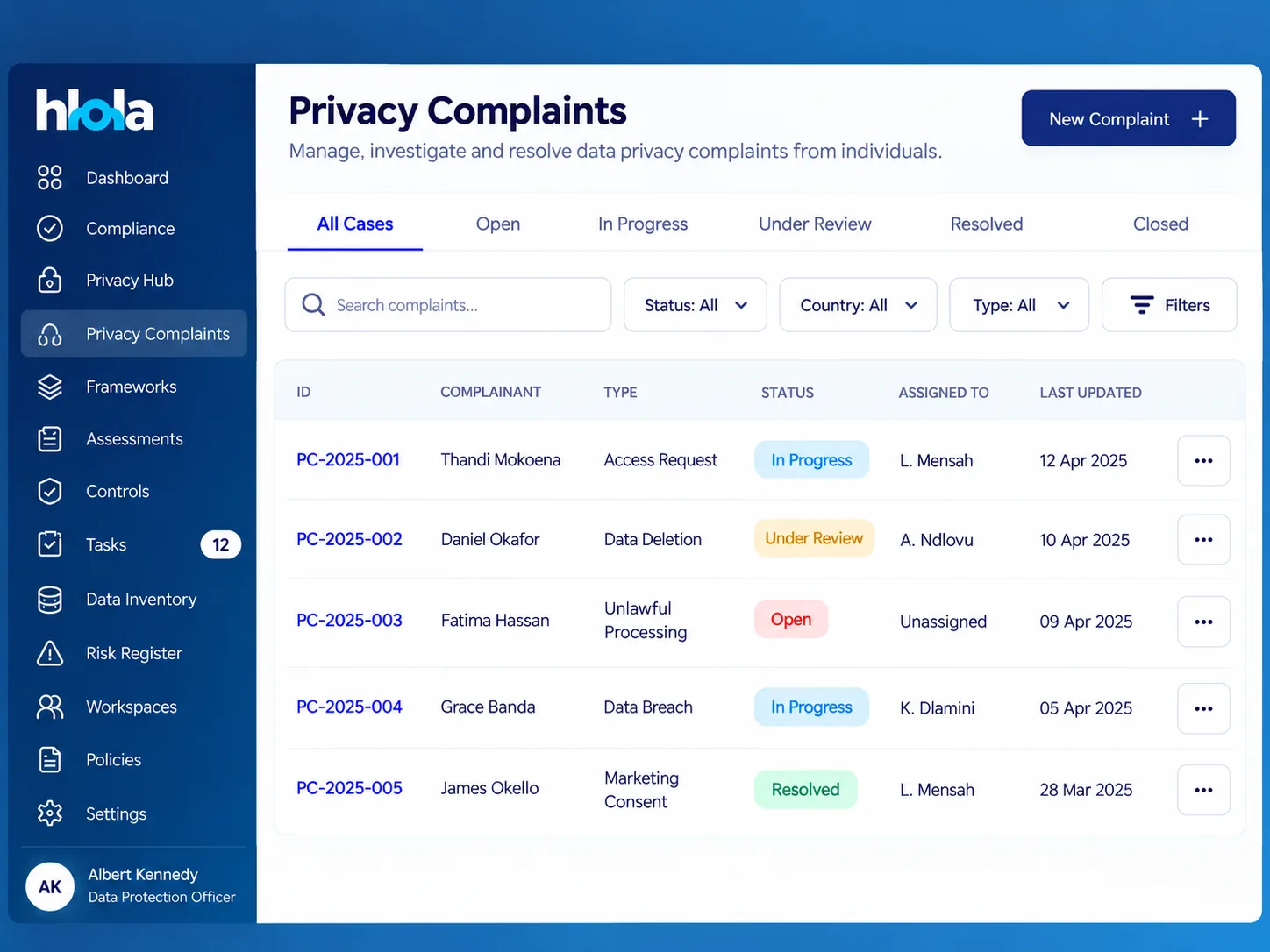Click the Tasks count badge 12
This screenshot has height=952, width=1270.
[x=221, y=544]
